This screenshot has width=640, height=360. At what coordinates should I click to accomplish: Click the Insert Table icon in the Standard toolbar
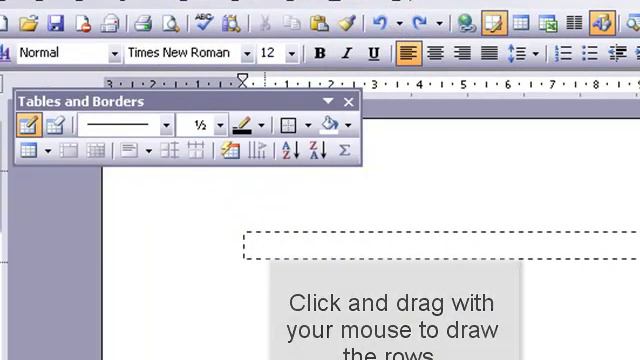pos(521,23)
